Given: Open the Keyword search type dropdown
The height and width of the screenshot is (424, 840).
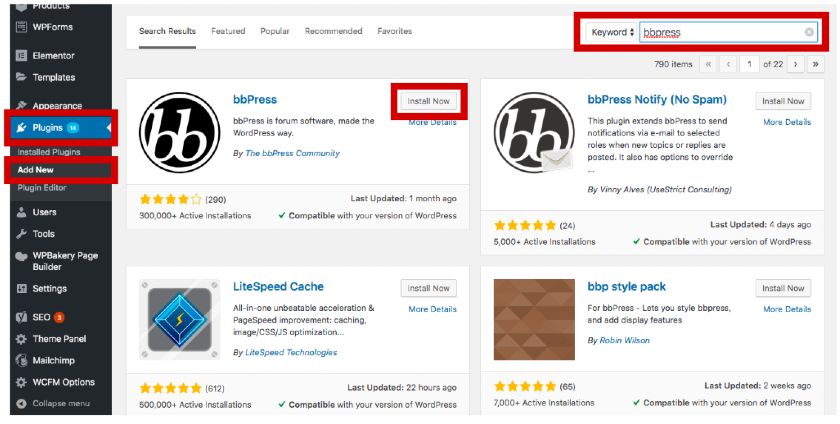Looking at the screenshot, I should pos(612,32).
